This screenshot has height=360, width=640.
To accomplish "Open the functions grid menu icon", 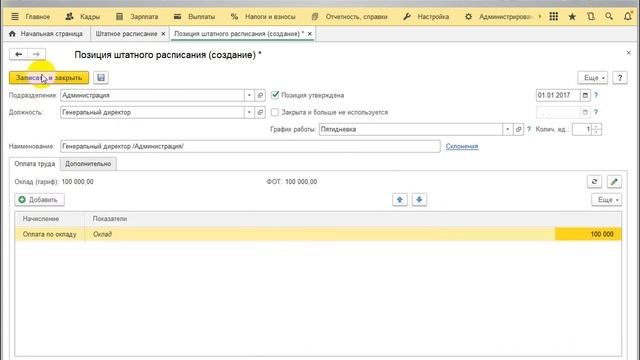I will coord(553,16).
